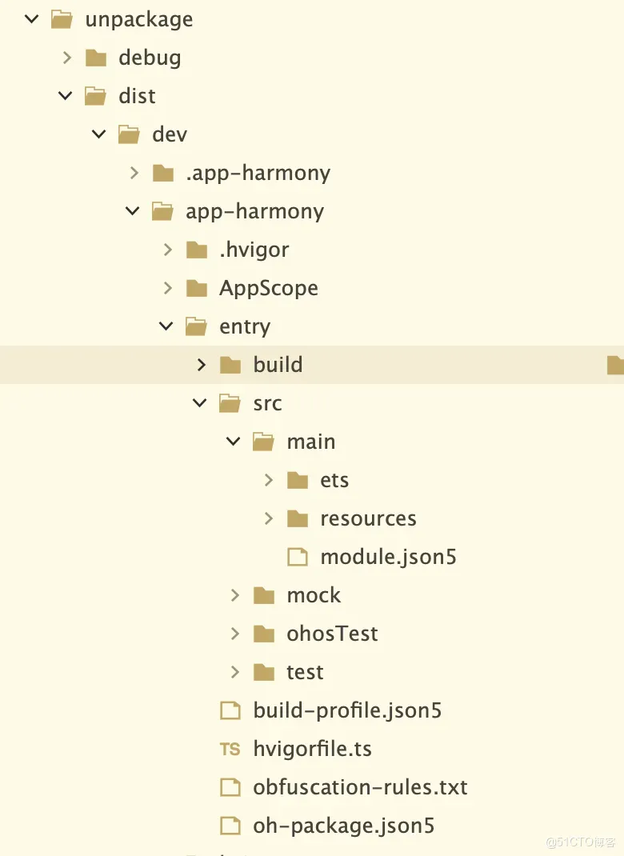Expand the debug folder chevron
Image resolution: width=624 pixels, height=856 pixels.
(67, 57)
